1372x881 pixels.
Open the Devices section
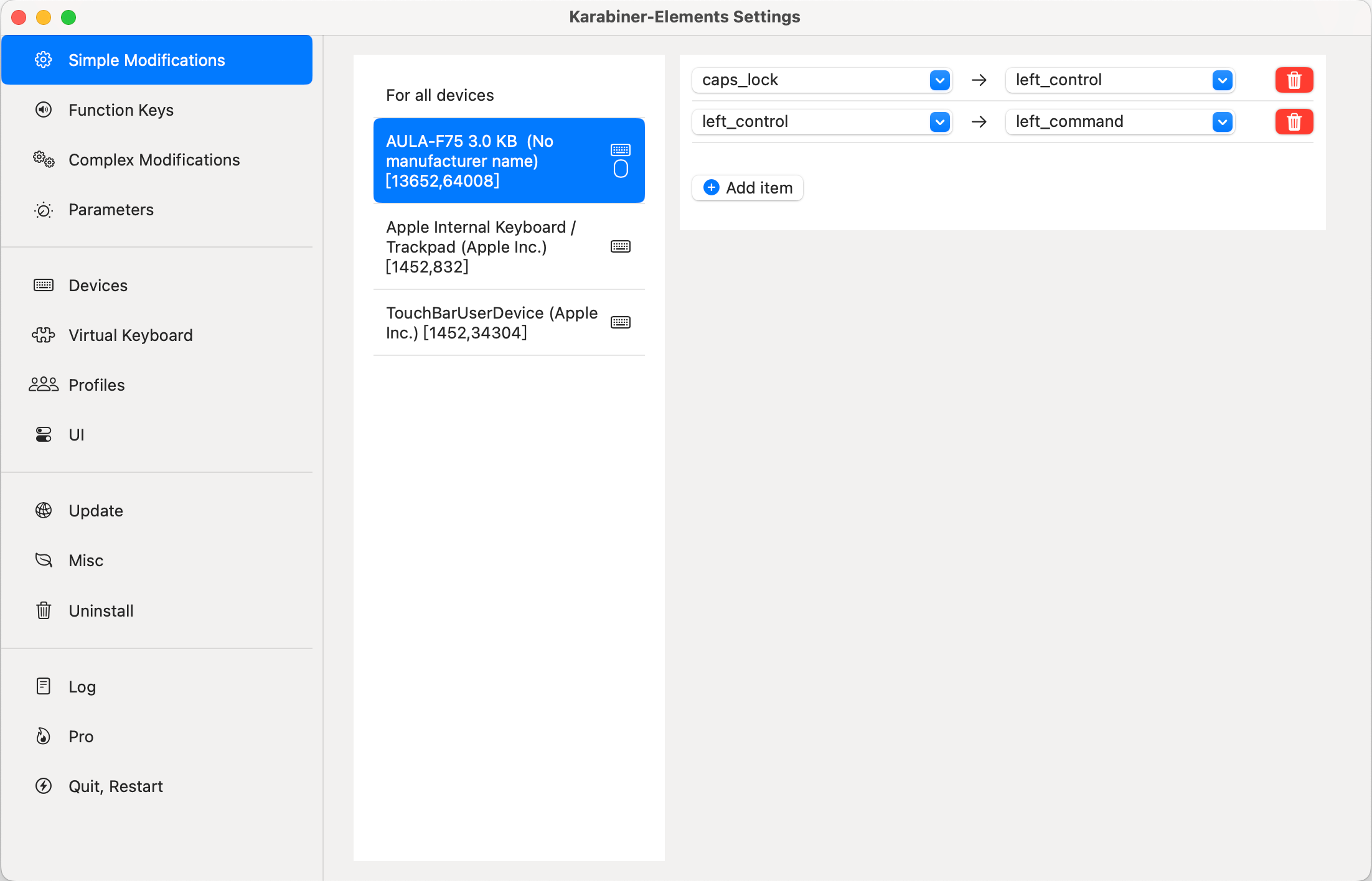(x=157, y=285)
